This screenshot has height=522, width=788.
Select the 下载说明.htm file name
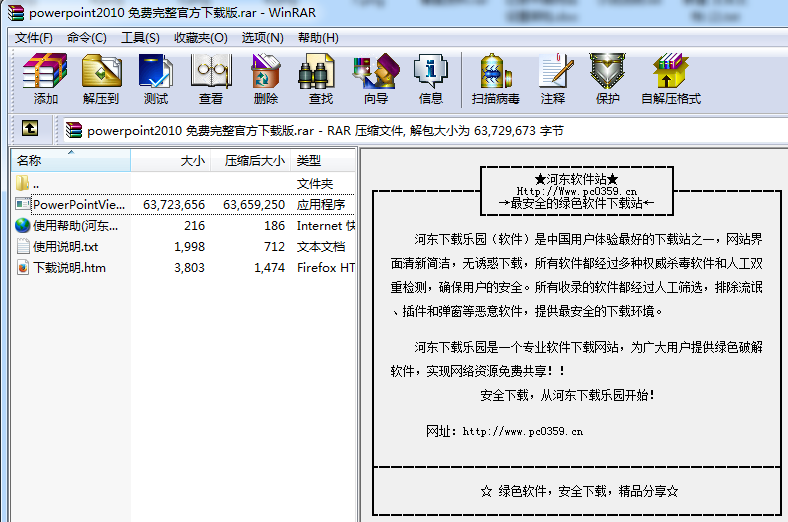69,268
